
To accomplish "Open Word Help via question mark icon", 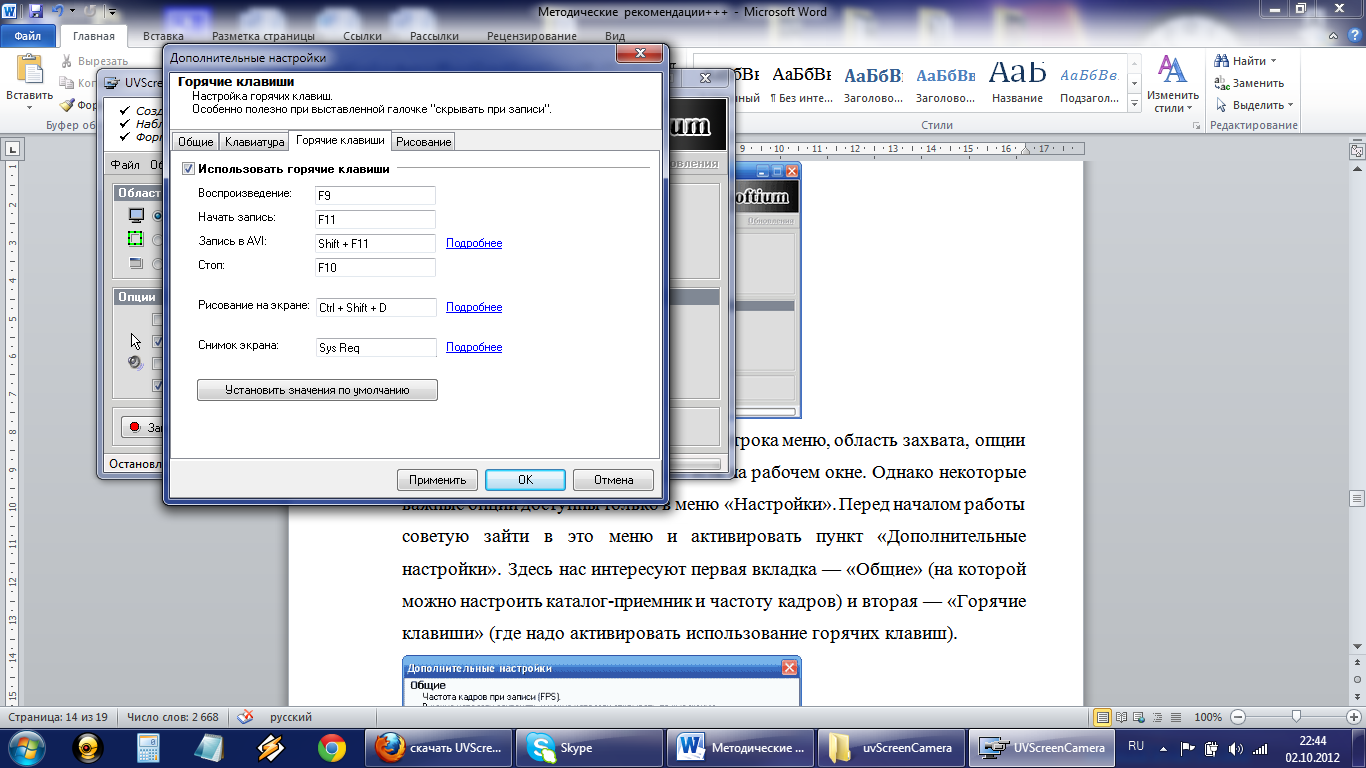I will tap(1354, 36).
